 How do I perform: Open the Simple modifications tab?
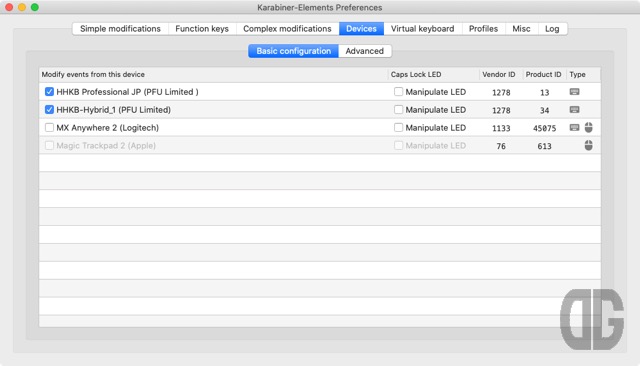(x=120, y=29)
